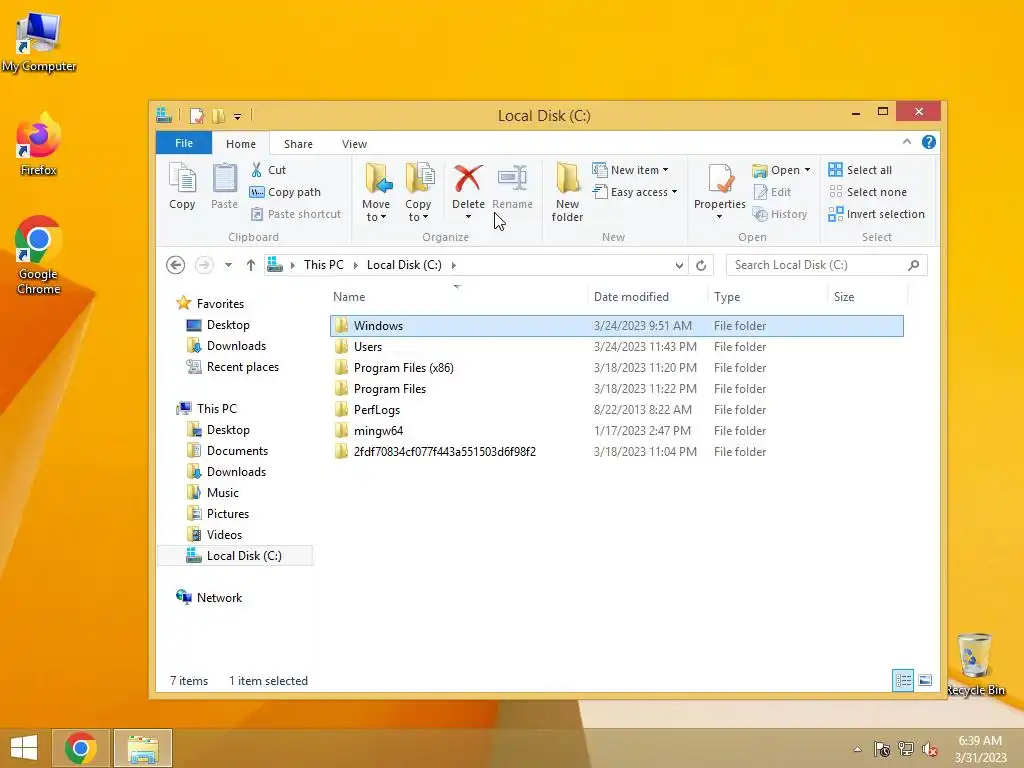This screenshot has height=768, width=1024.
Task: Sort by the Name column header
Action: pos(458,296)
